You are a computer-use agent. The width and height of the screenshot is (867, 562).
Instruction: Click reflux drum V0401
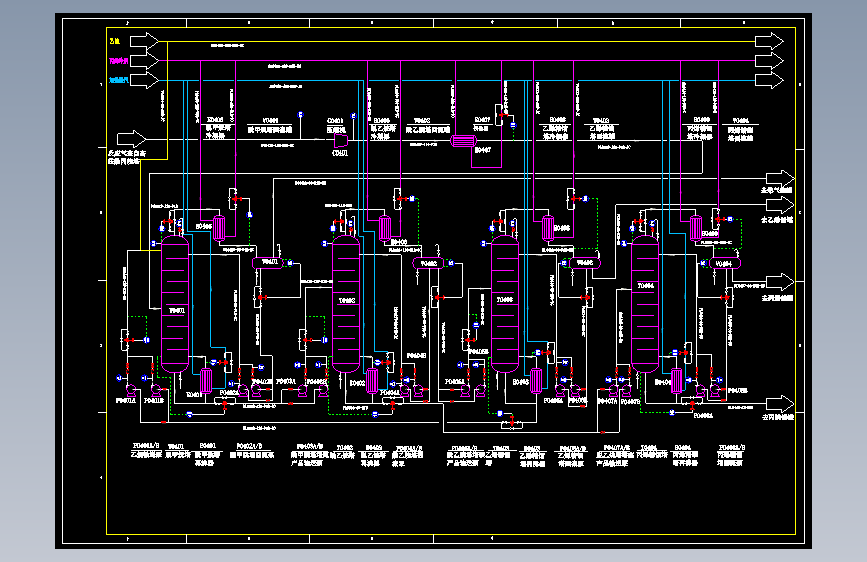[268, 263]
